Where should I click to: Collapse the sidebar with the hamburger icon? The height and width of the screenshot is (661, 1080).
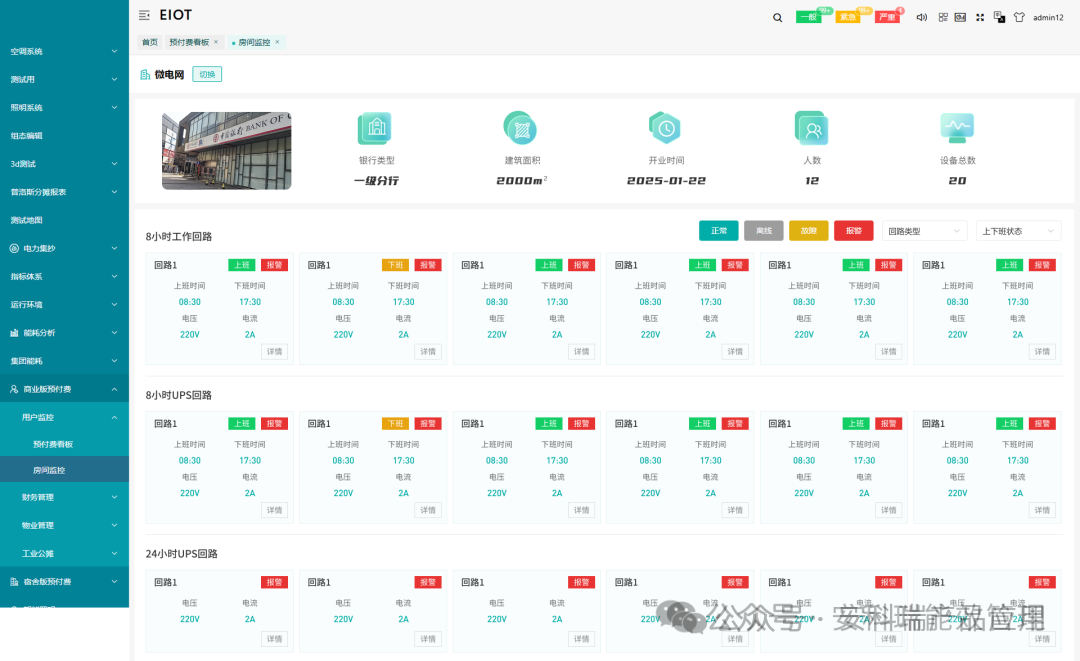pos(144,15)
